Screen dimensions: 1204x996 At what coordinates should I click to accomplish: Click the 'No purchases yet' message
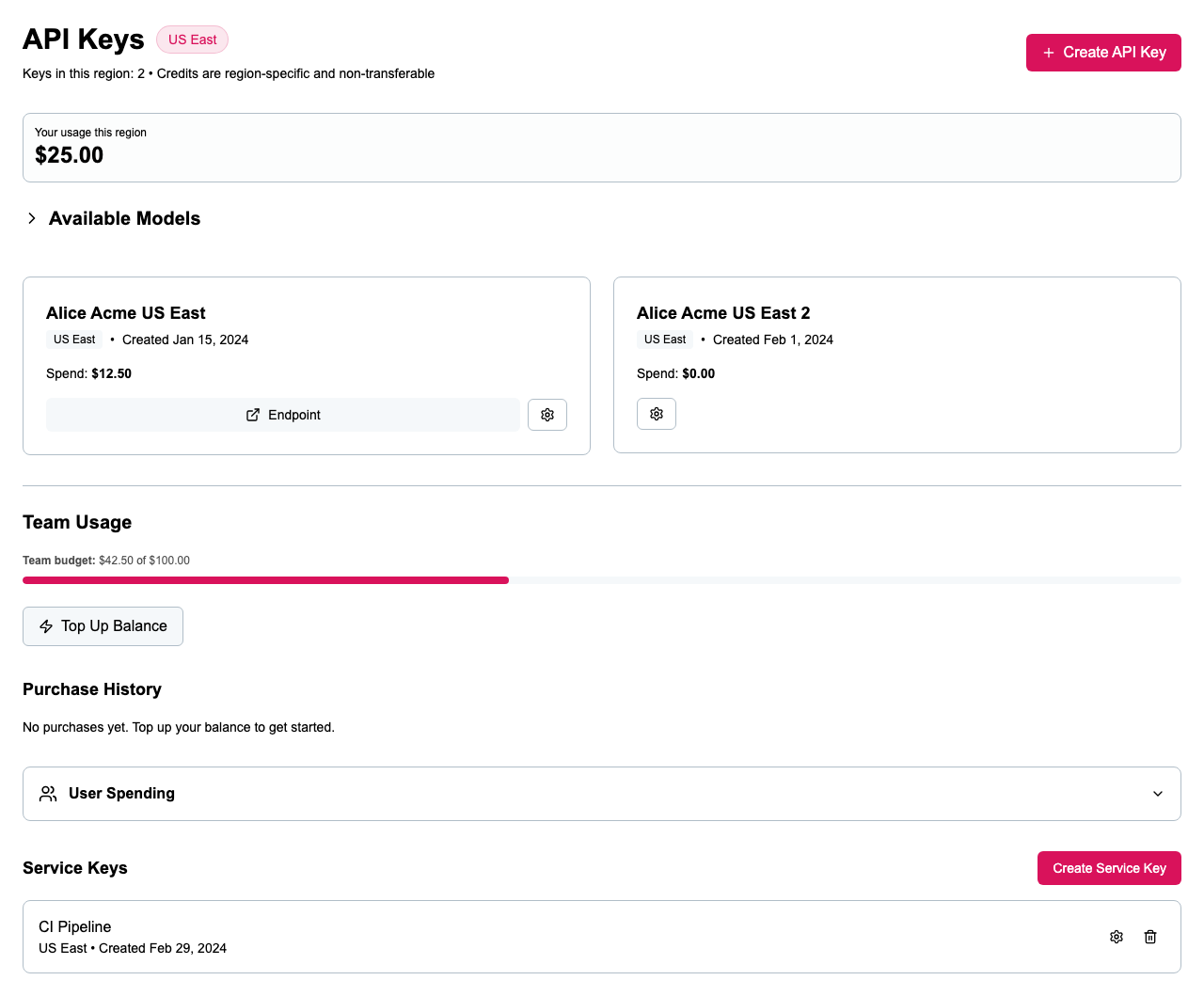click(179, 727)
